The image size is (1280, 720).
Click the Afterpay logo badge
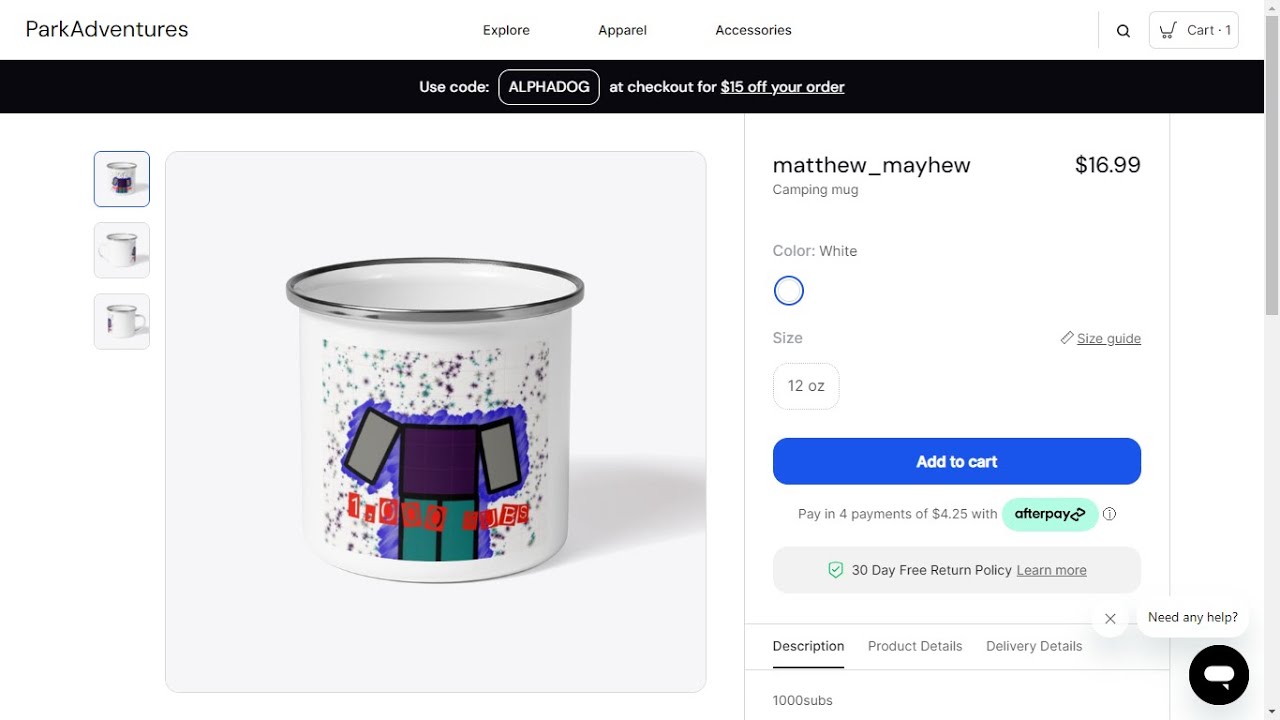1049,514
